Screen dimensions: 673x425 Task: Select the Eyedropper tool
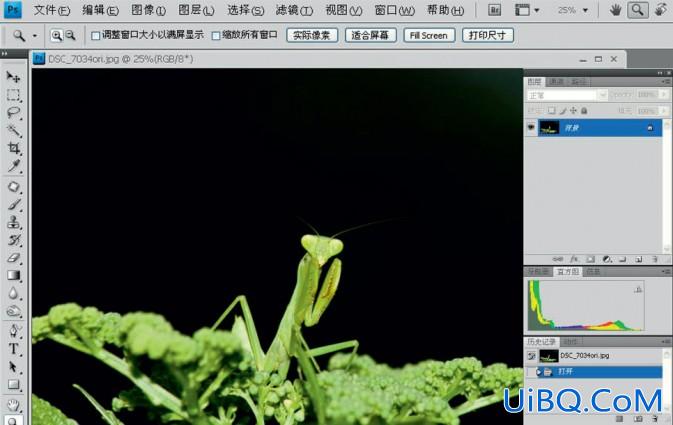(13, 166)
